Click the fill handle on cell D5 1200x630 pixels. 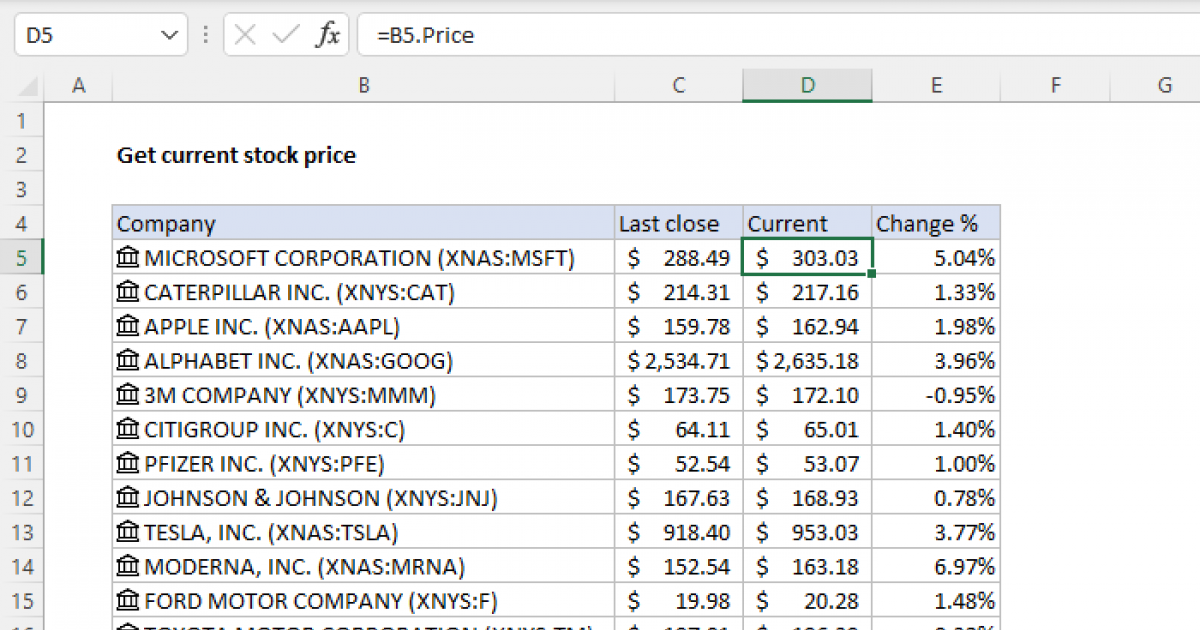[873, 274]
